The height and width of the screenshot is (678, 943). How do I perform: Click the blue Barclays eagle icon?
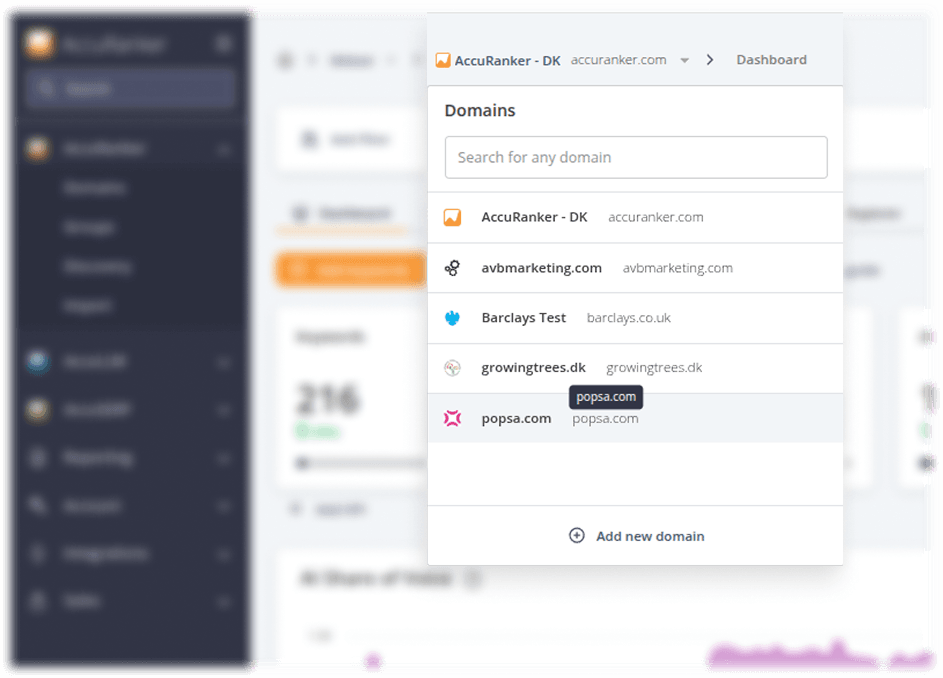[x=452, y=318]
